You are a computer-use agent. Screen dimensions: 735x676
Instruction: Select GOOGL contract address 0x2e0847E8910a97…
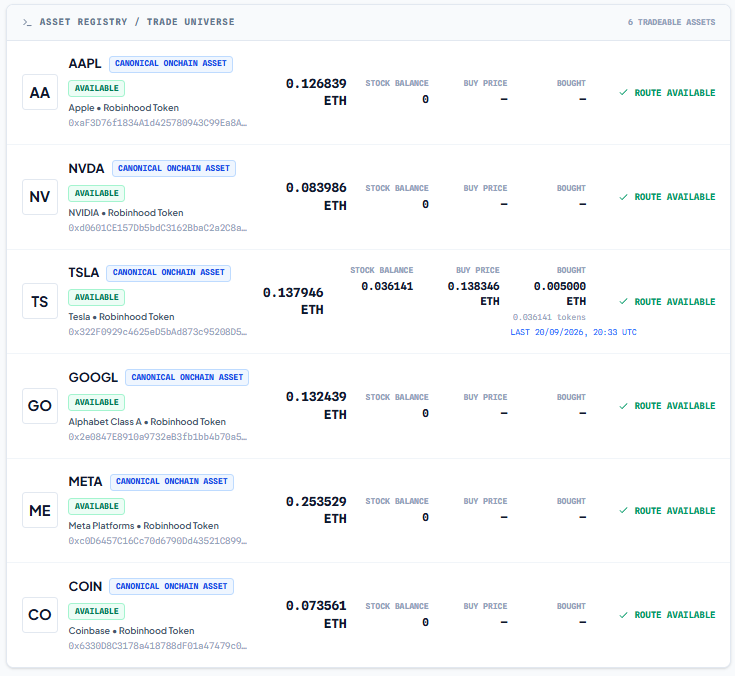click(x=158, y=437)
